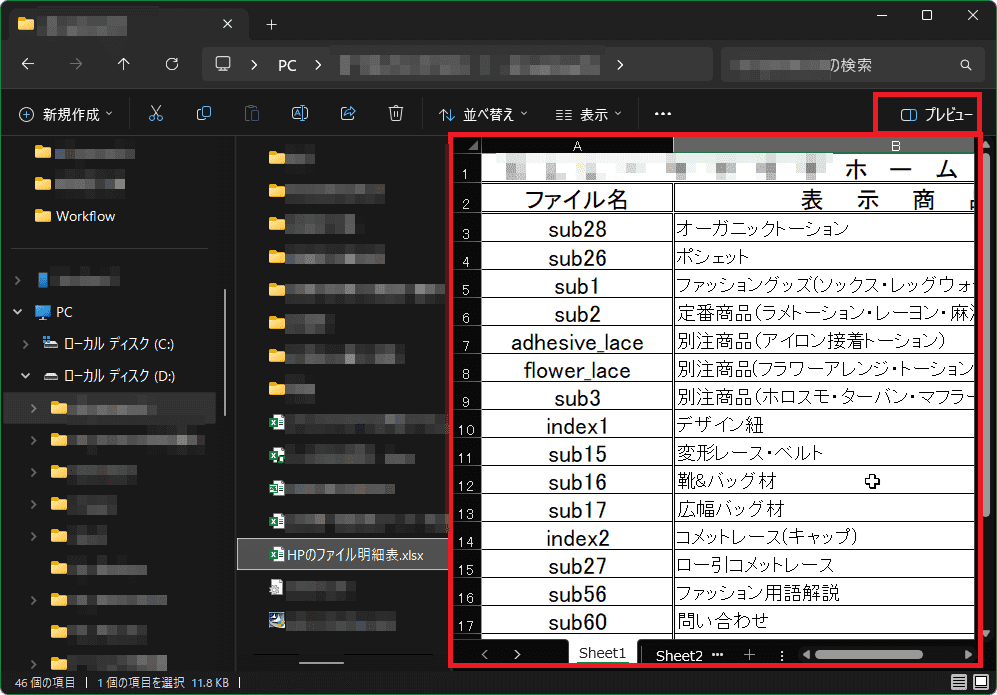The image size is (997, 695).
Task: Open the 並べ替え sort dropdown
Action: [484, 115]
